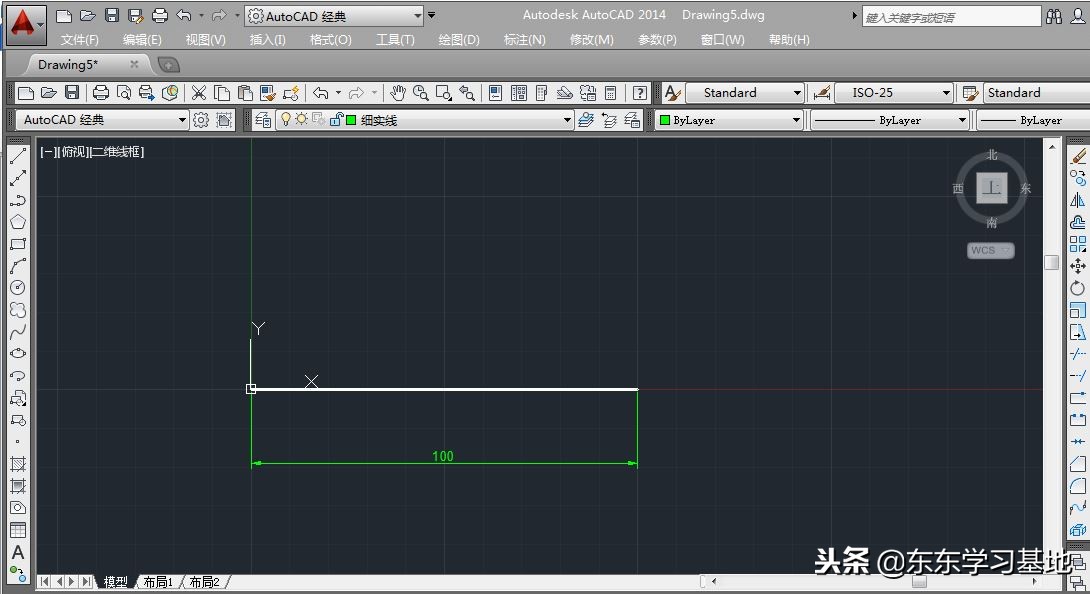Switch to the 布局1 layout tab
This screenshot has height=594, width=1090.
tap(158, 581)
